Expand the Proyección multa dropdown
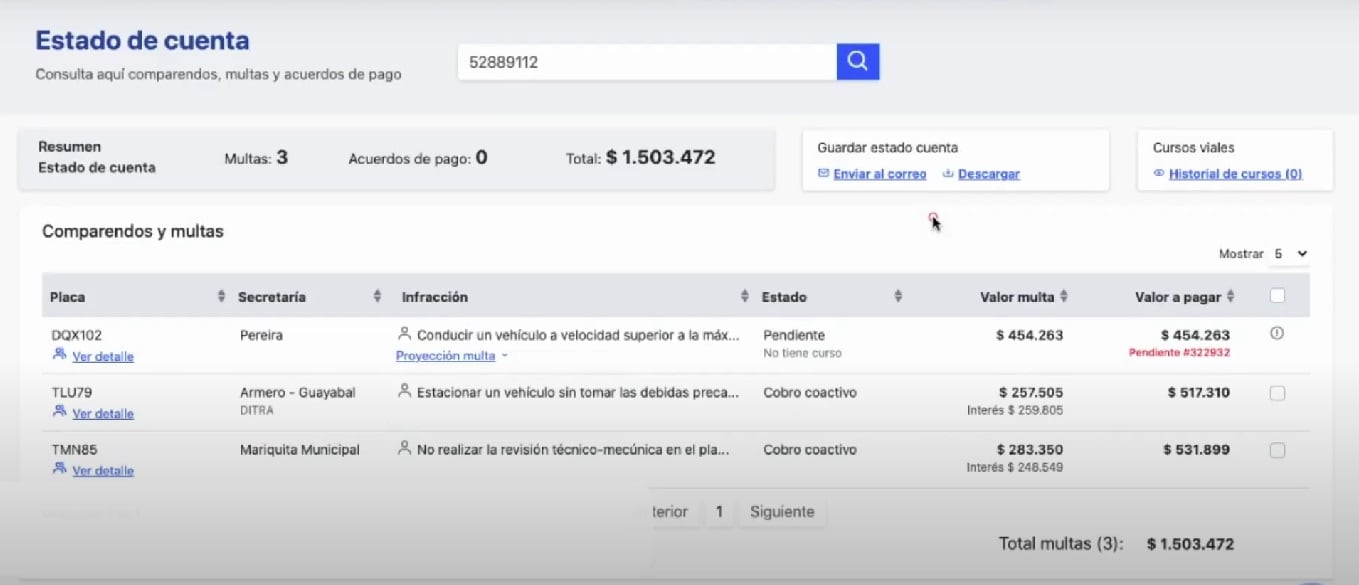Viewport: 1359px width, 585px height. [x=449, y=355]
